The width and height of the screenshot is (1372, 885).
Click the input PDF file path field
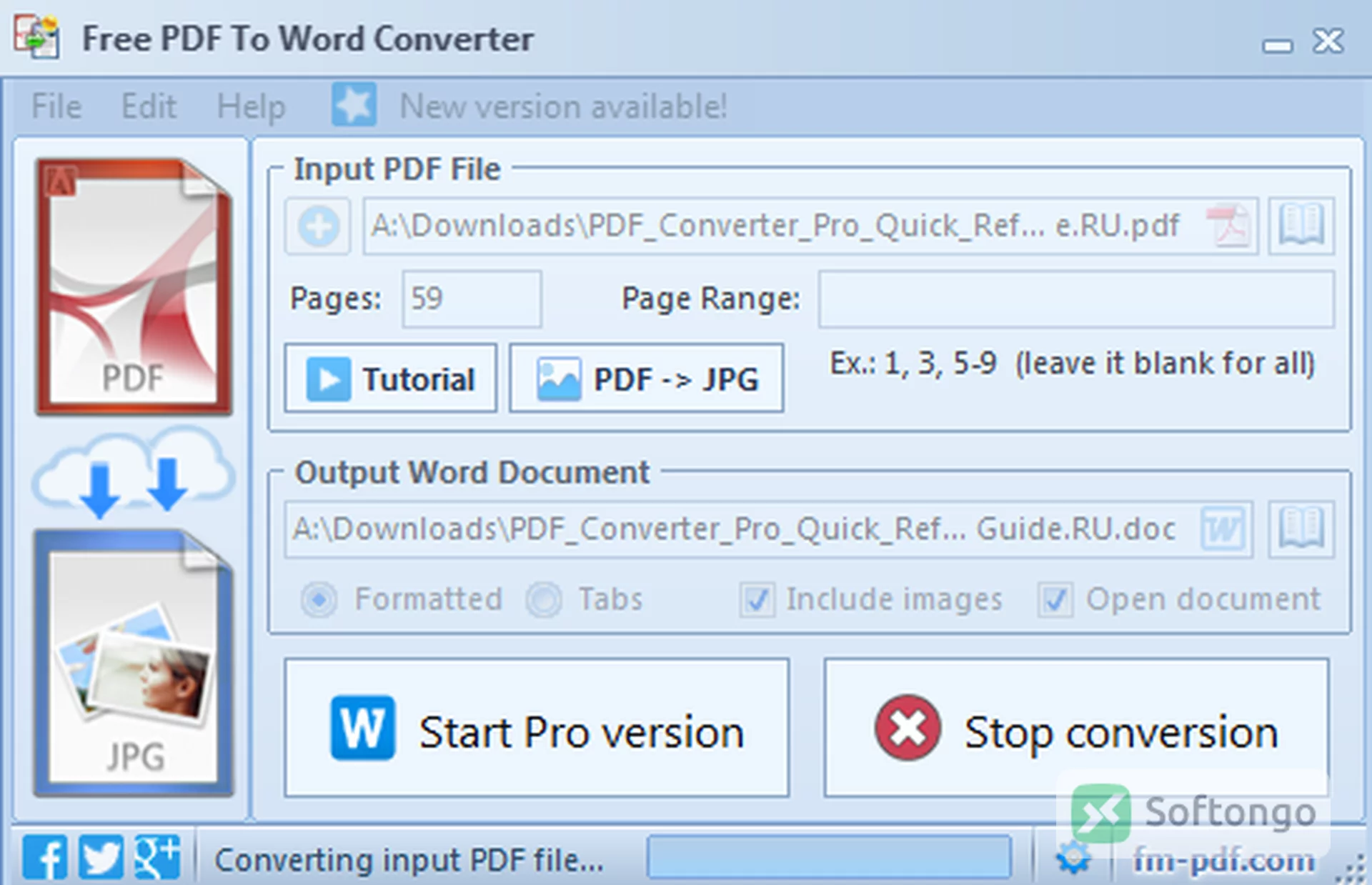[810, 226]
